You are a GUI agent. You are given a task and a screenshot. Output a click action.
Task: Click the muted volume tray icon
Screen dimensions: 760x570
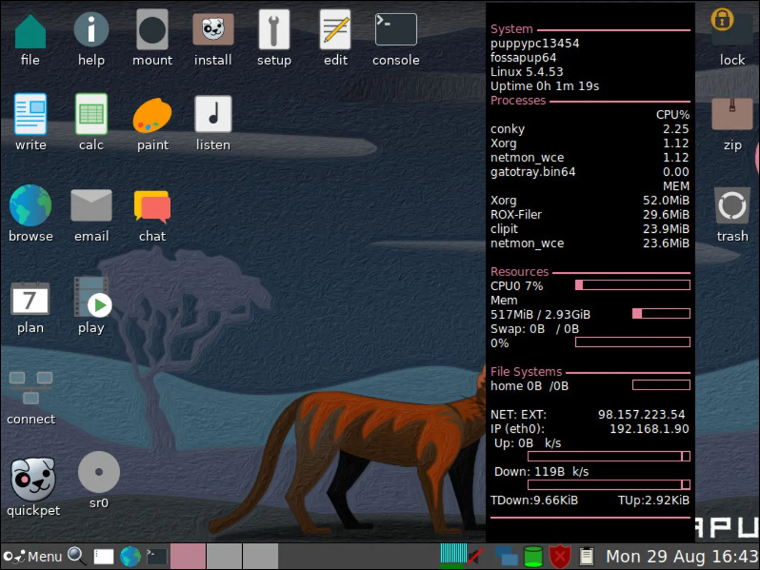tap(476, 556)
